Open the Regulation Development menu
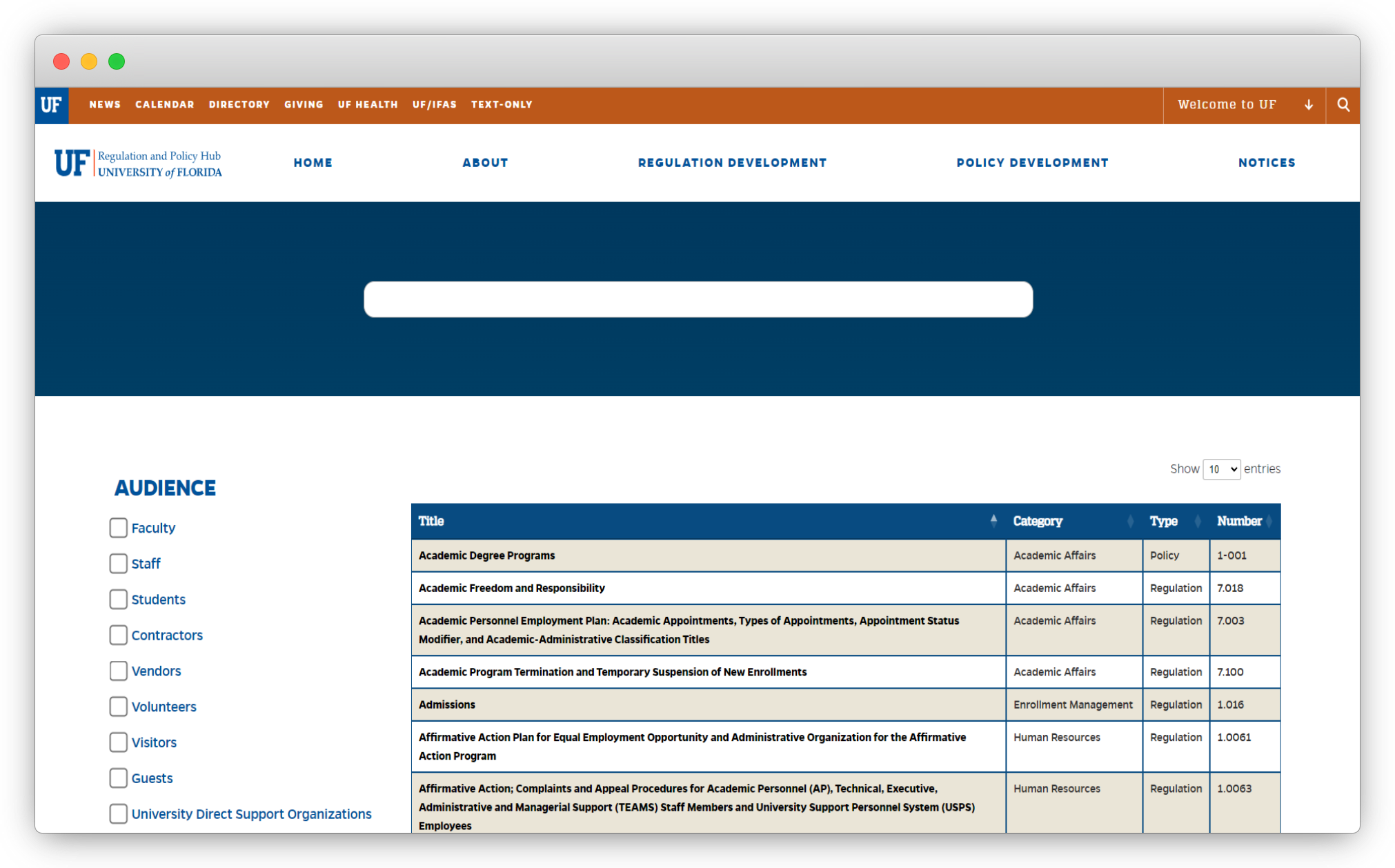Screen dimensions: 1395x868 (x=732, y=163)
